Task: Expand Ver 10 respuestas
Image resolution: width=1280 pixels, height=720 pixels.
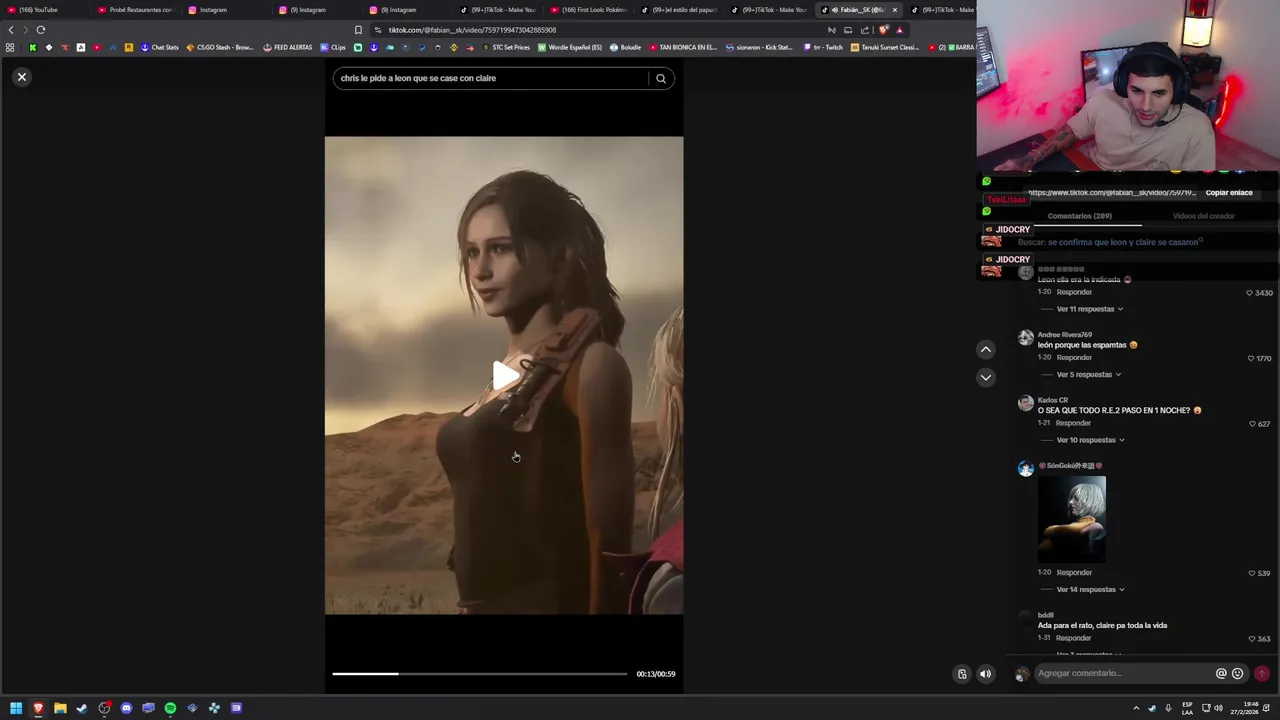Action: pyautogui.click(x=1090, y=440)
